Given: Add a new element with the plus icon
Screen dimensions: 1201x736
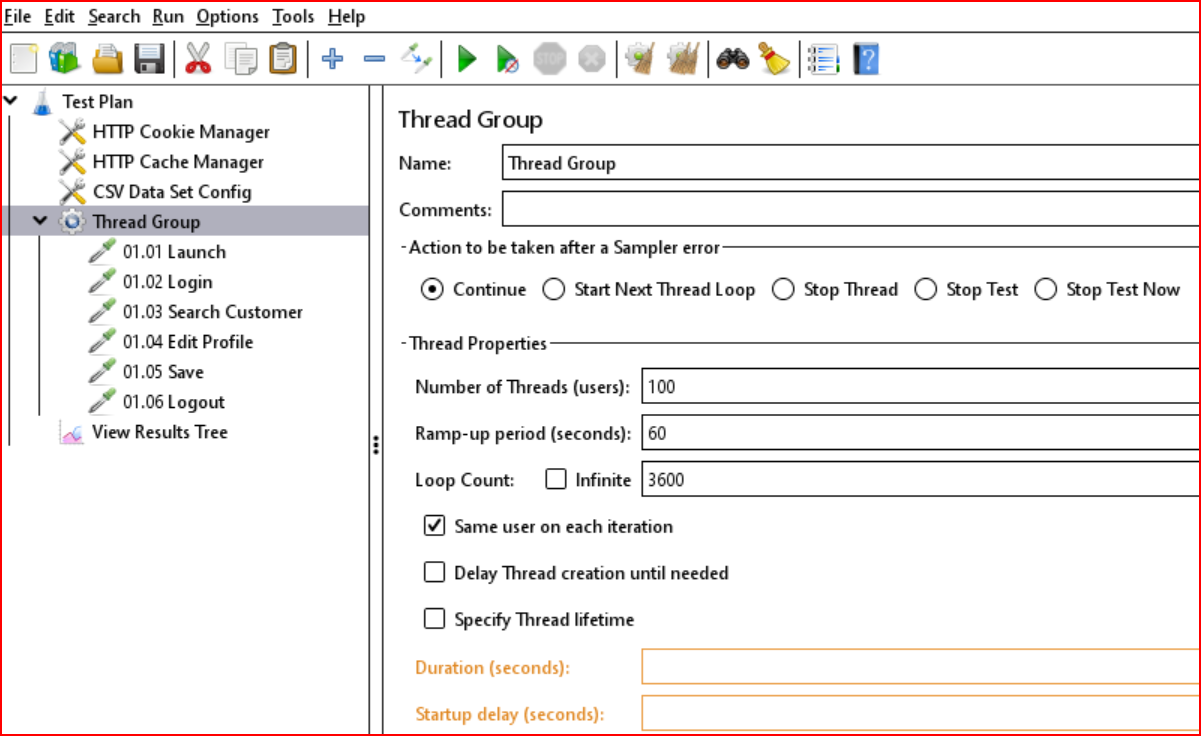Looking at the screenshot, I should [333, 58].
